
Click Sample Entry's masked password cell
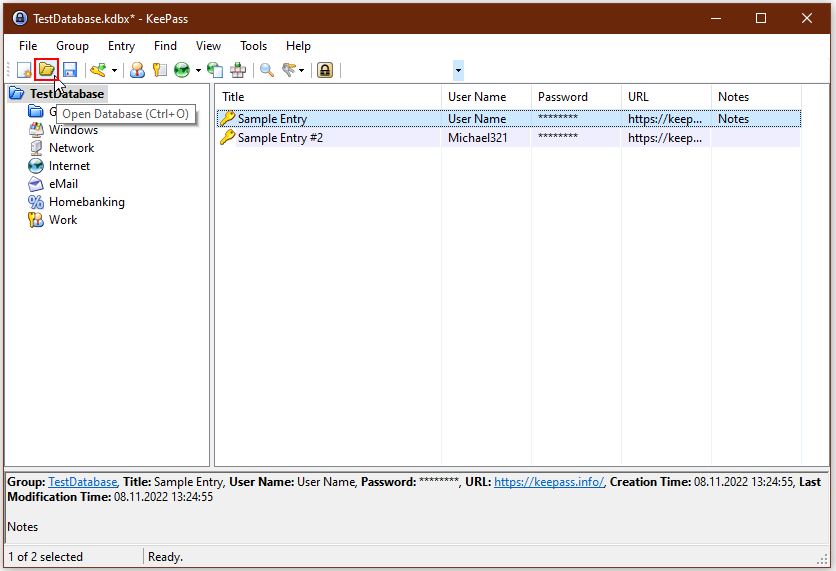(x=558, y=118)
